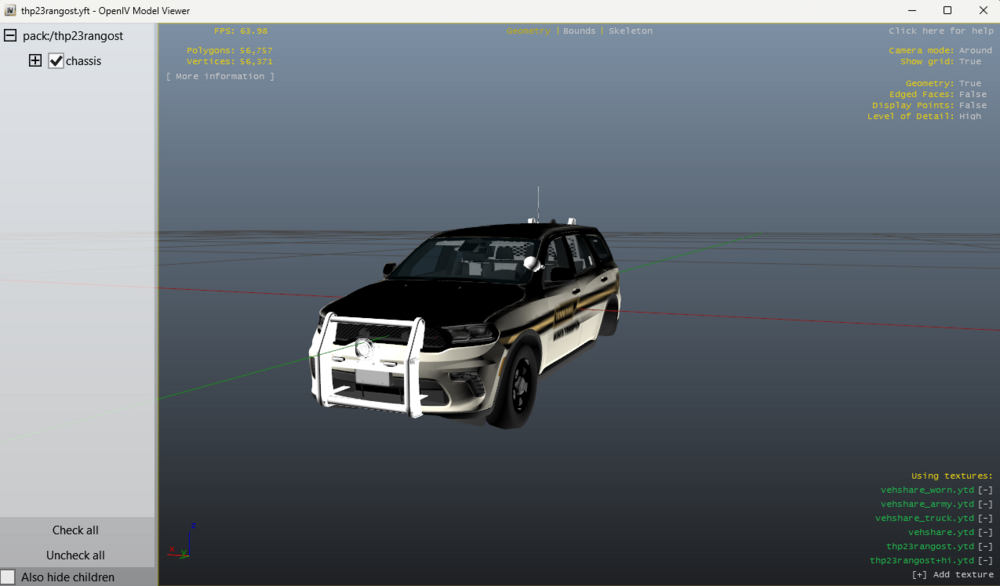Select the pack/thp23rangost root label

coord(73,36)
